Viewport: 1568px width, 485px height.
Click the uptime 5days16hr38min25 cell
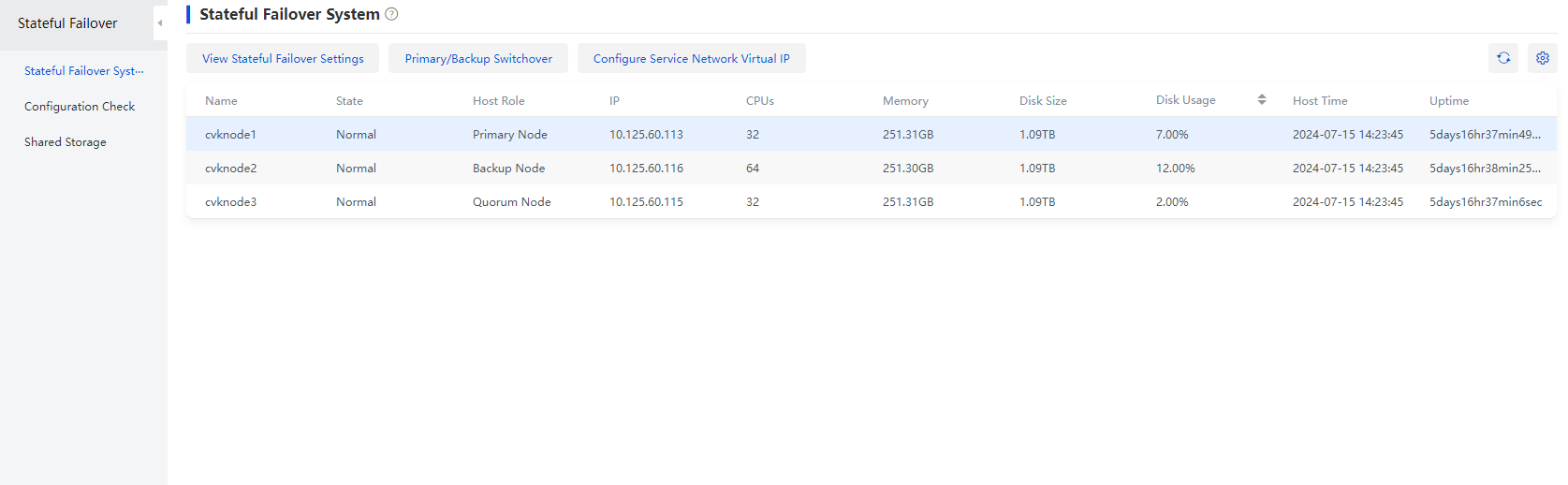pos(1485,168)
